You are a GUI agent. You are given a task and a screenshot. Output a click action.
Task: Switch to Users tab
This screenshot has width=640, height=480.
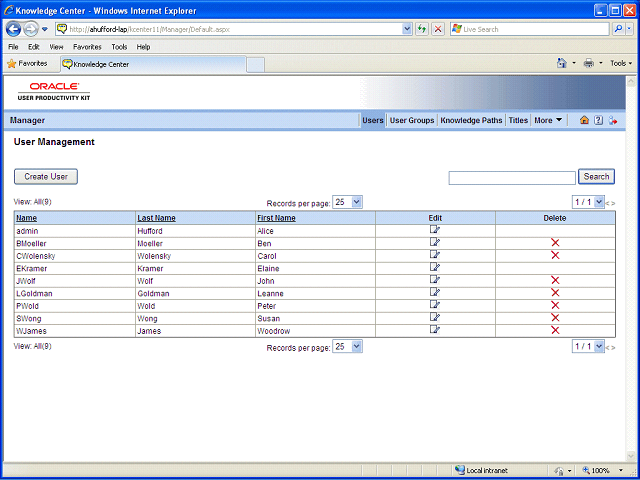(x=373, y=120)
